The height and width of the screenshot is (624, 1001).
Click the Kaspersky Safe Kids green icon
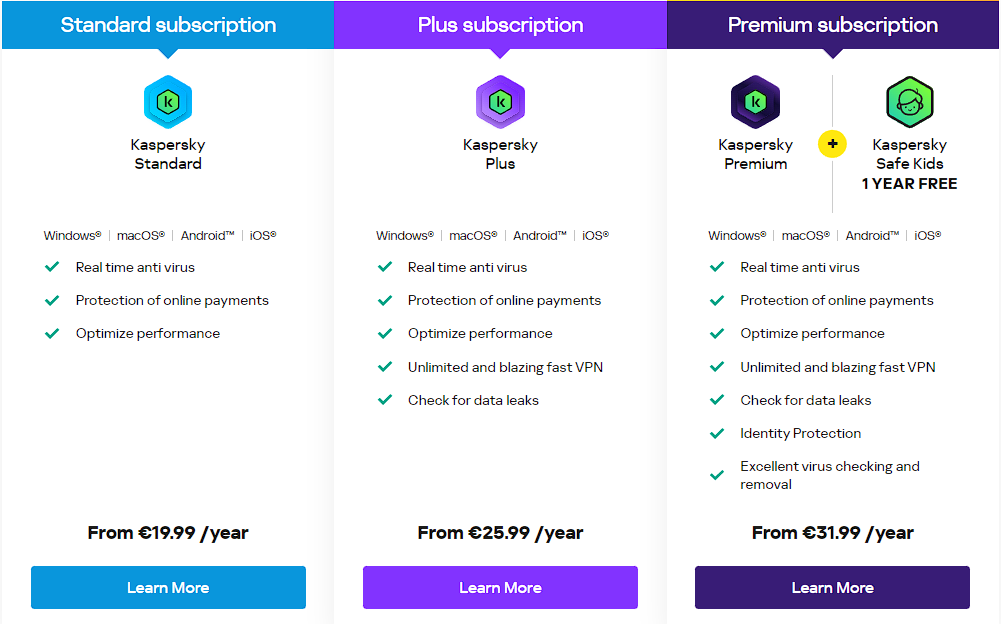(910, 102)
